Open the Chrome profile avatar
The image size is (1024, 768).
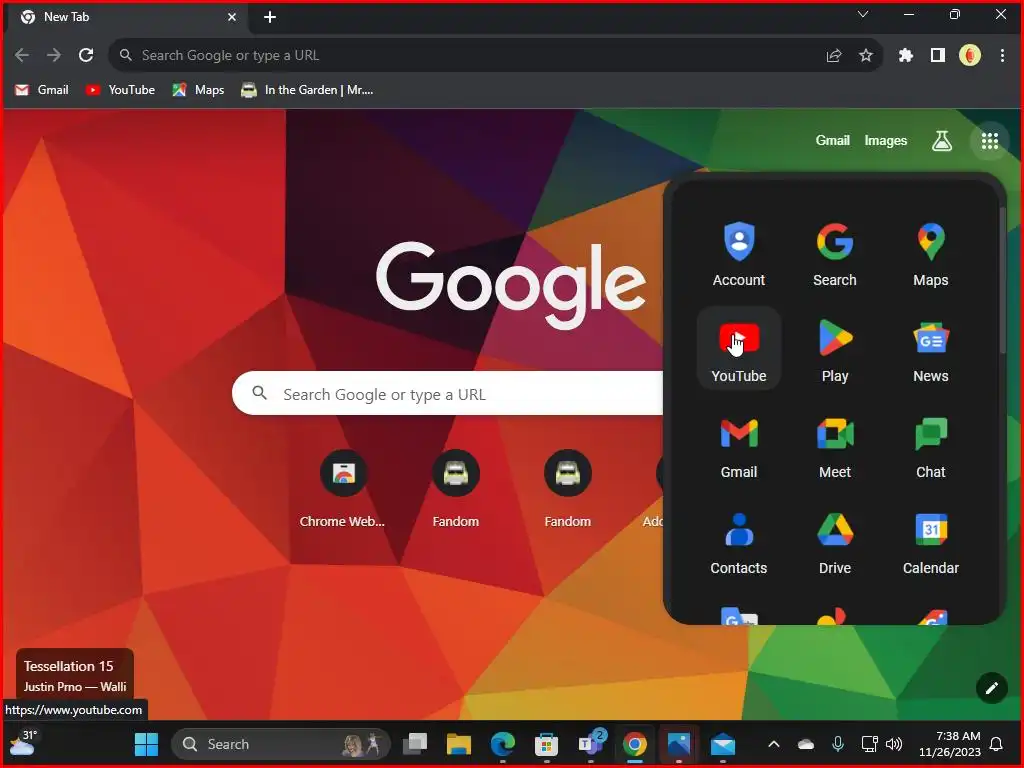(x=970, y=56)
